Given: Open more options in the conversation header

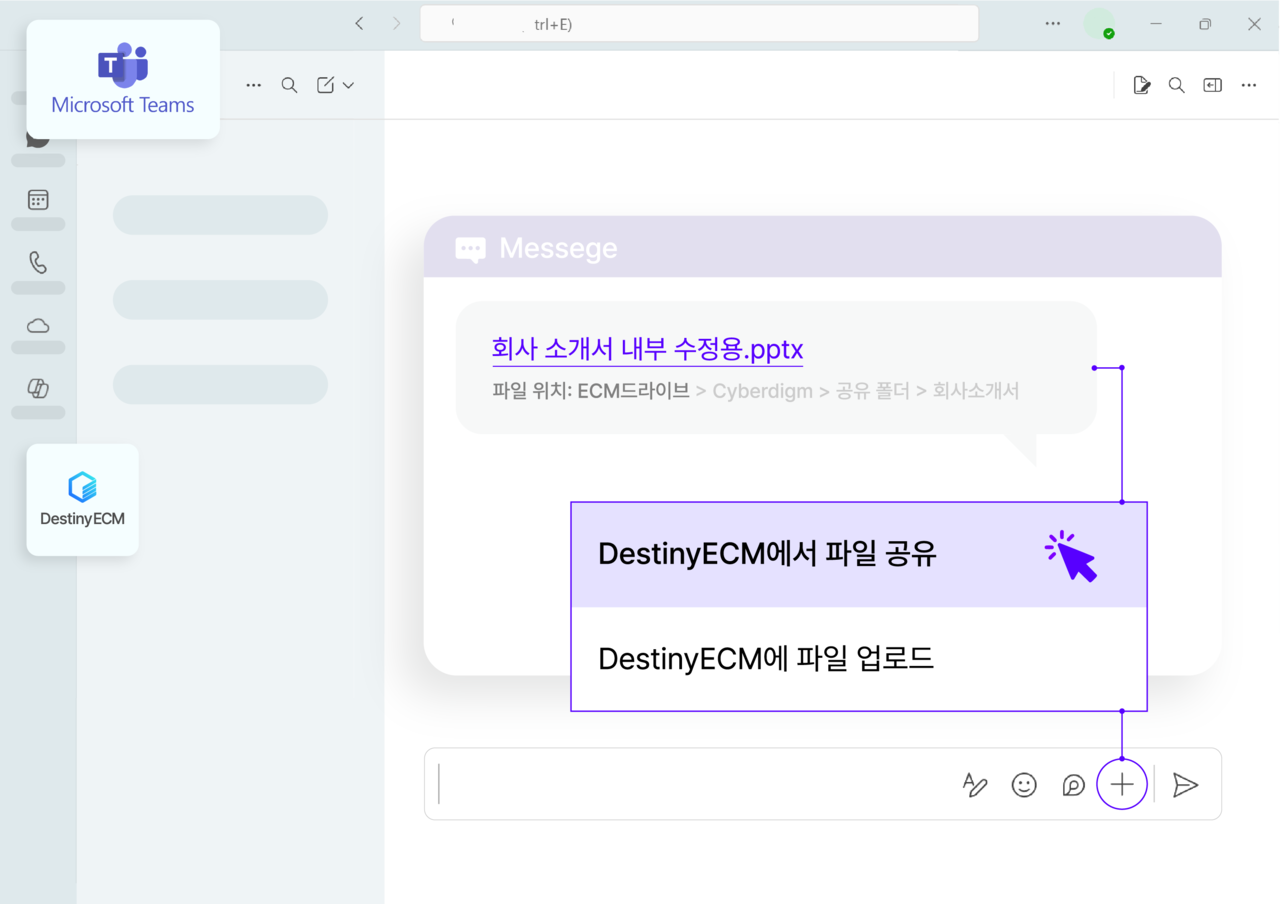Looking at the screenshot, I should 1248,85.
